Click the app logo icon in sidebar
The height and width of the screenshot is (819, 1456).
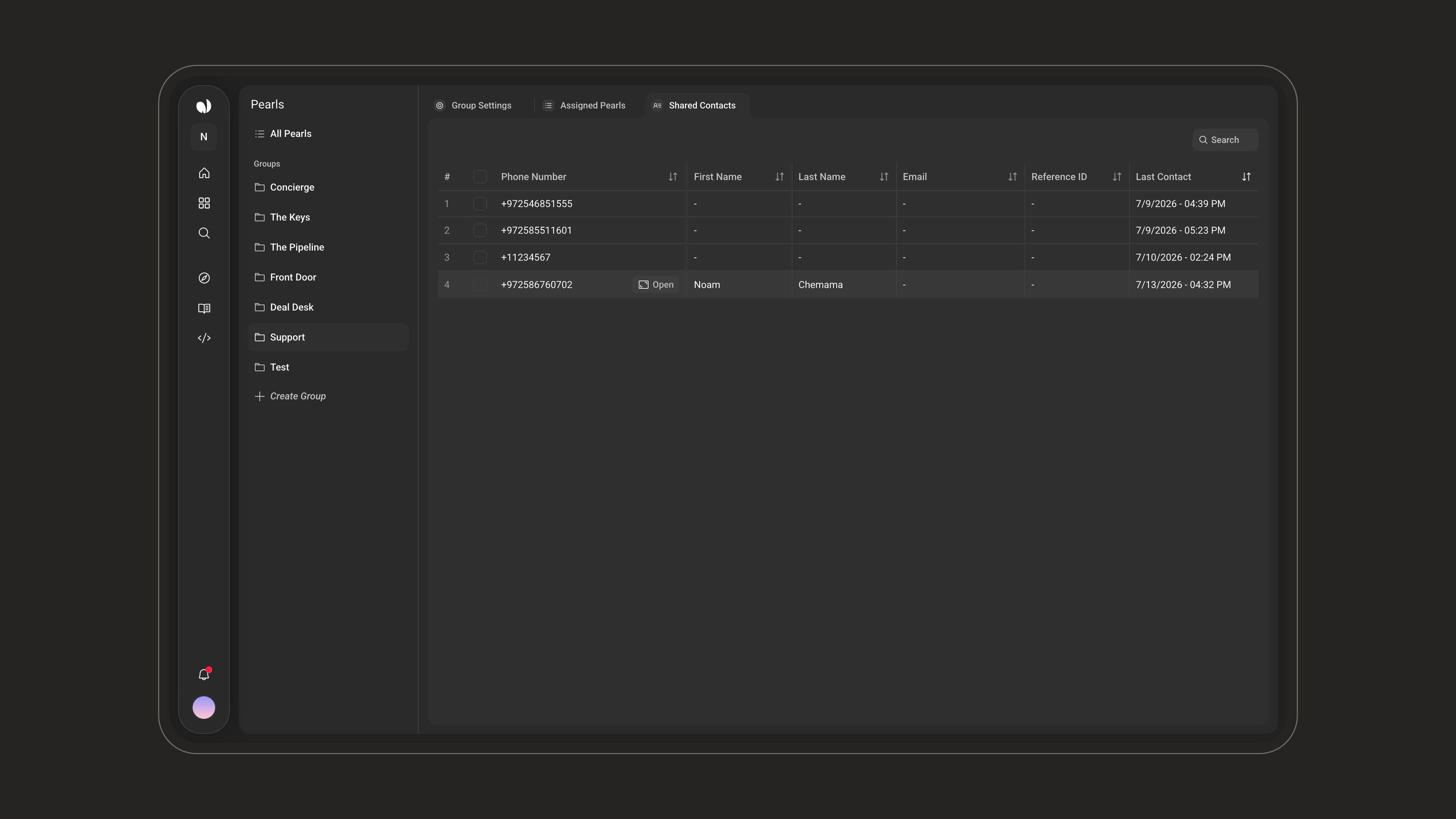click(204, 106)
